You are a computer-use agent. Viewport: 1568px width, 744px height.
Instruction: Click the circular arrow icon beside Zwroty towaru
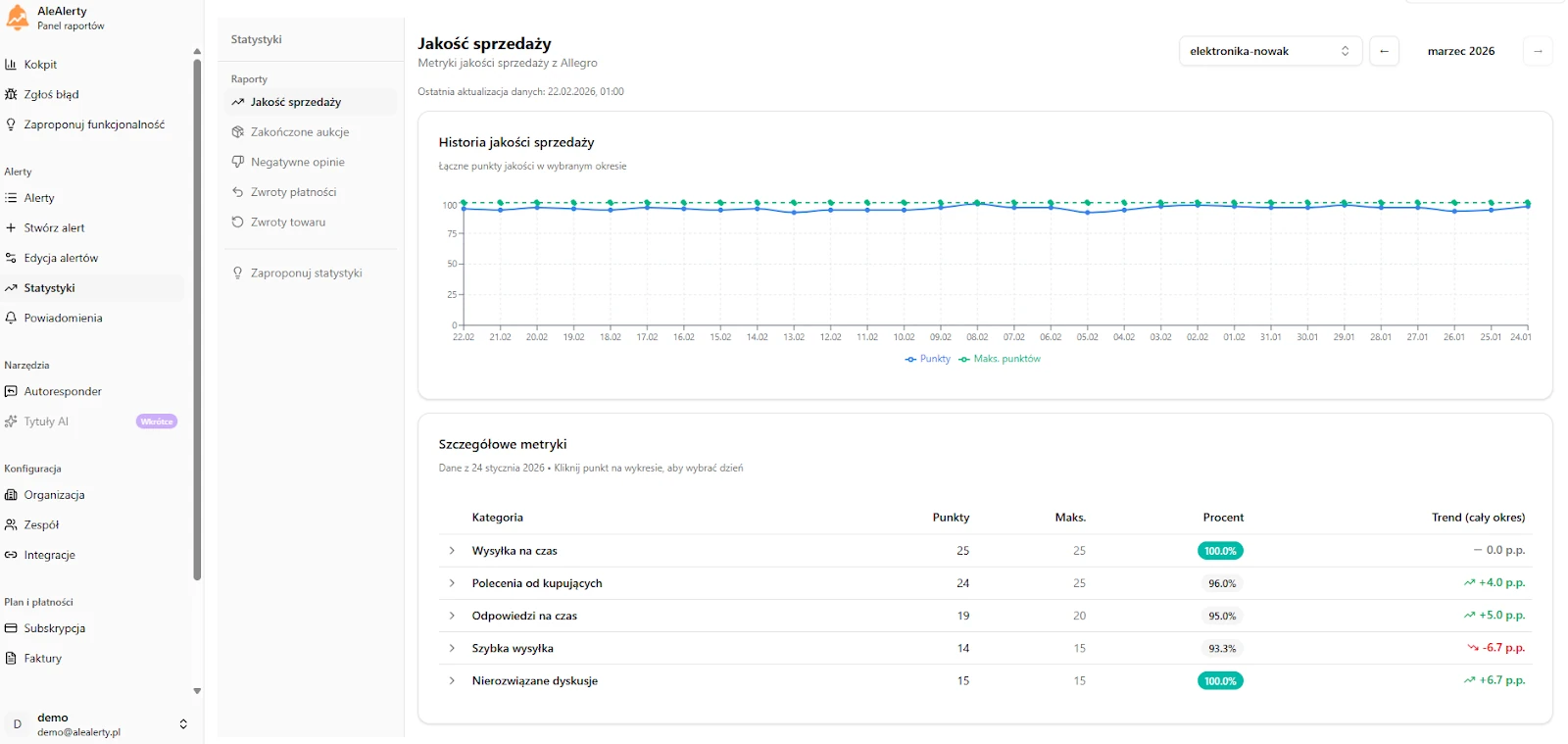click(237, 222)
